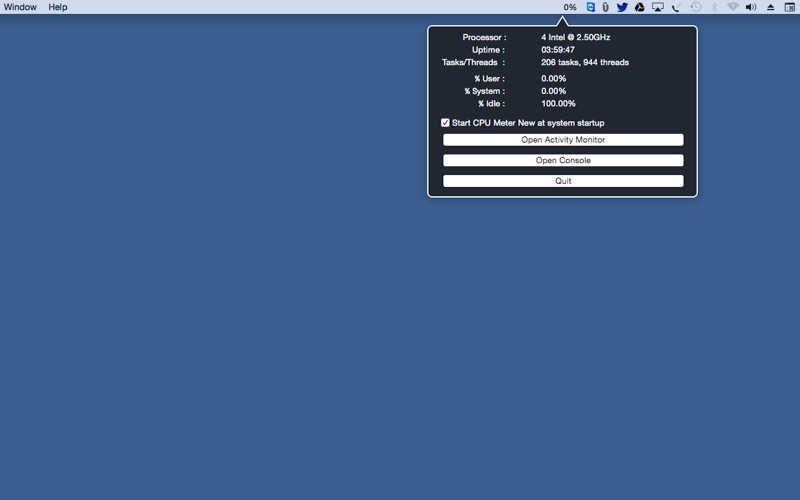Click the % User value 0.00%

click(554, 79)
